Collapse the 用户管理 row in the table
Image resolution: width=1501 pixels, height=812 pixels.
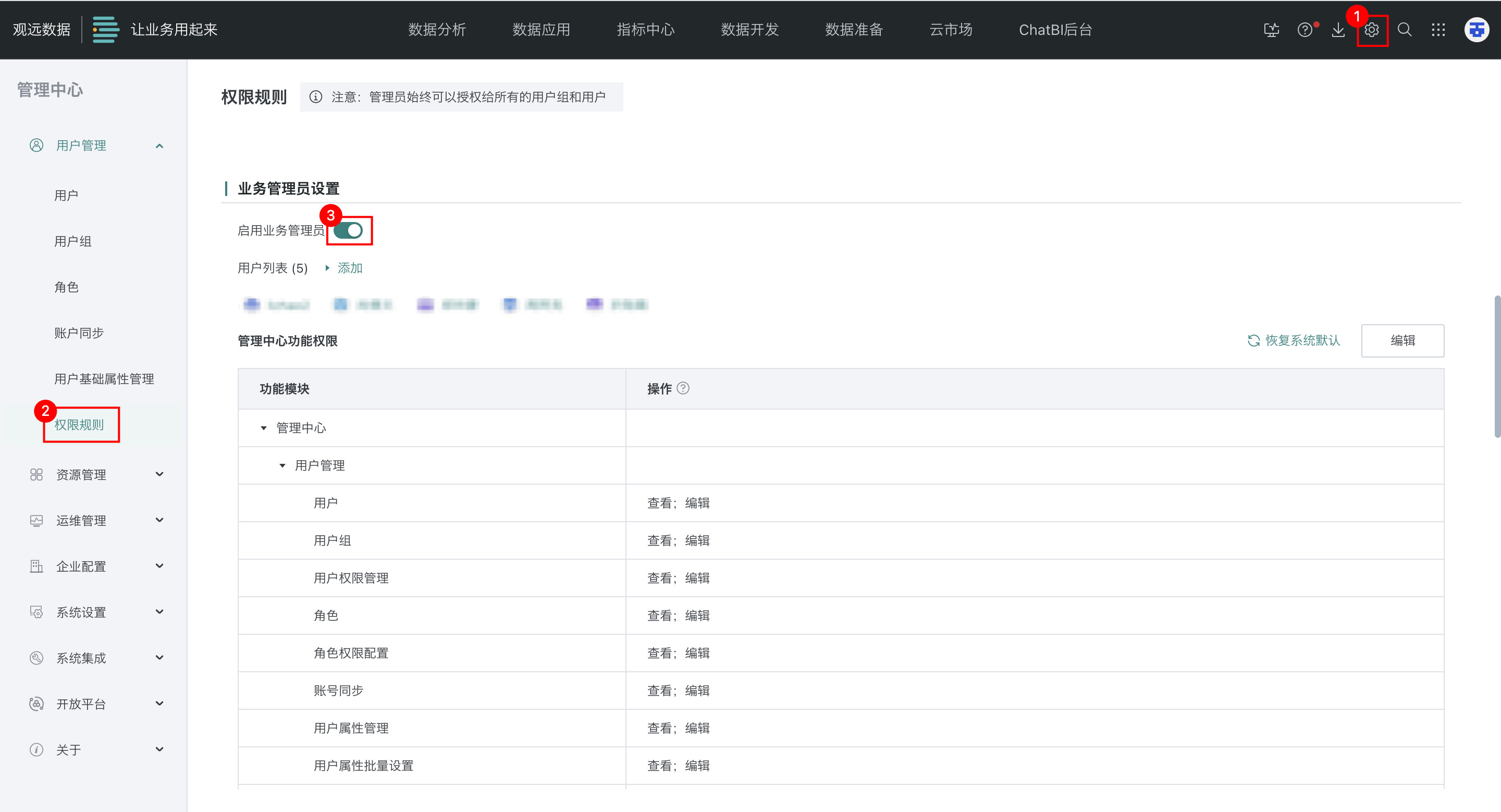pos(282,465)
